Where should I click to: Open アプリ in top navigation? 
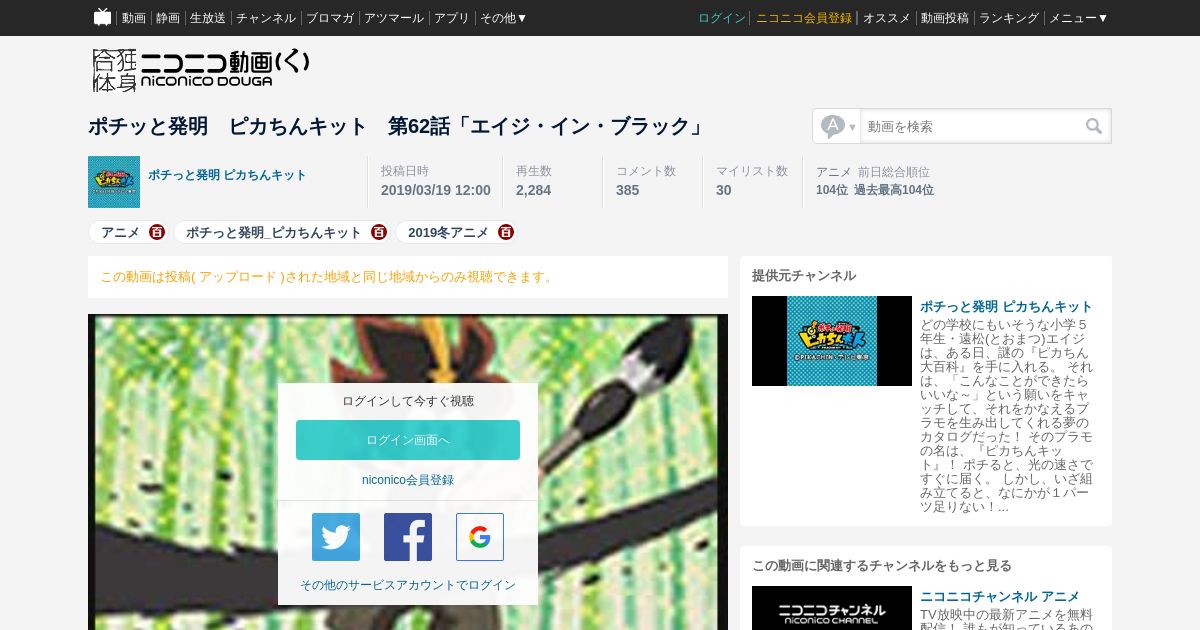(x=452, y=18)
